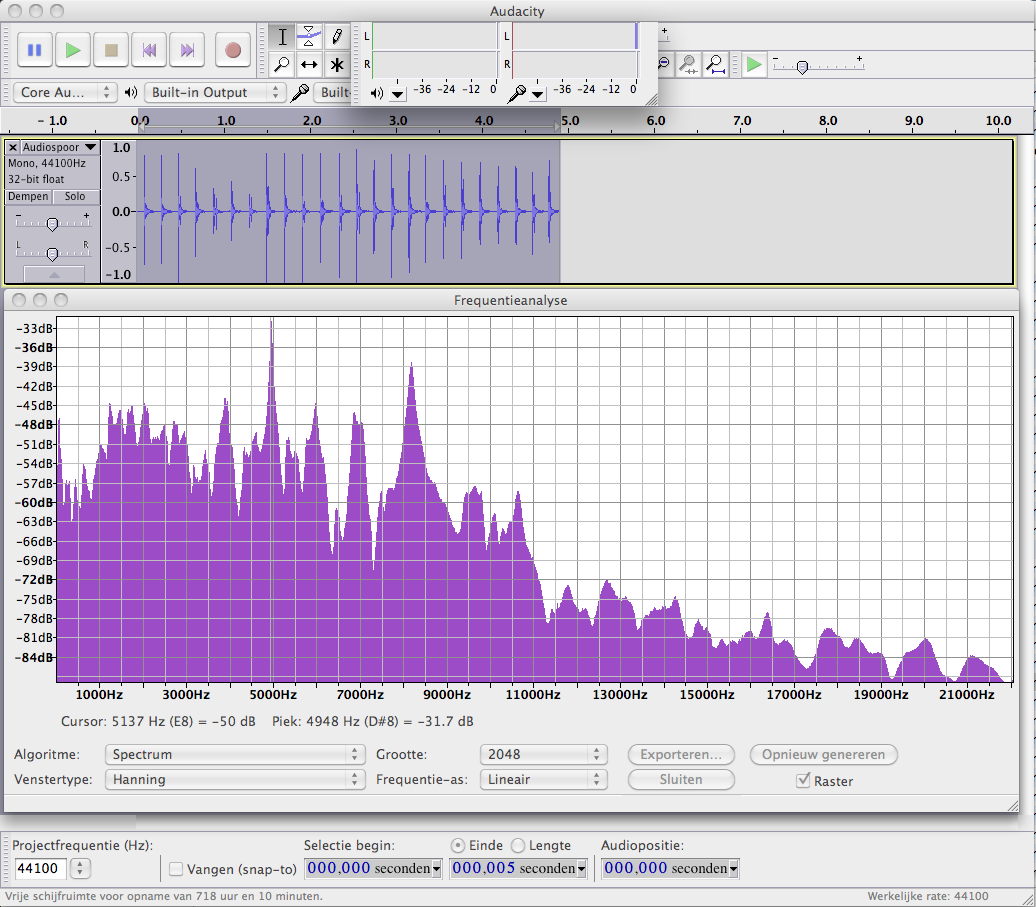Select the Draw pencil tool
1036x907 pixels.
click(x=337, y=37)
